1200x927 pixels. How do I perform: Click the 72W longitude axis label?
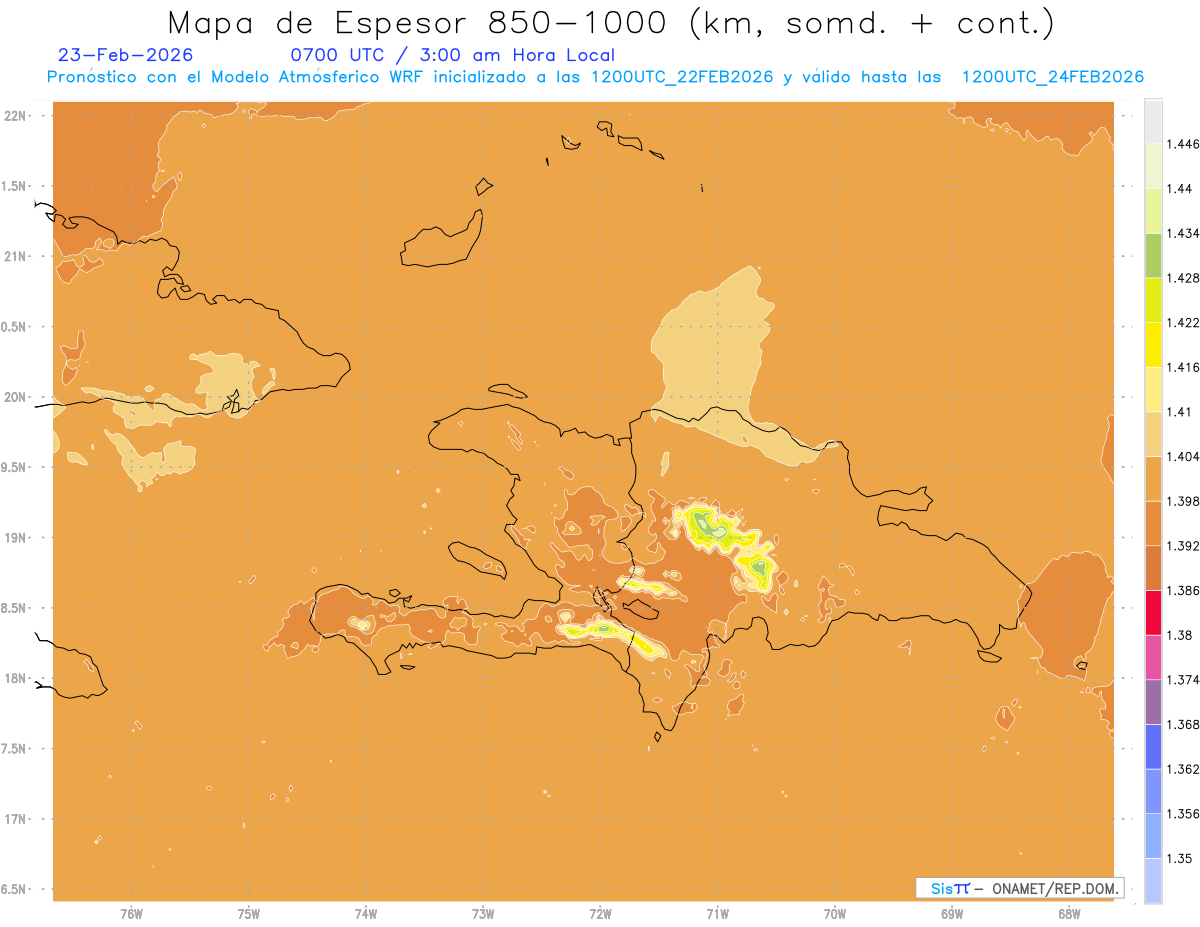600,914
